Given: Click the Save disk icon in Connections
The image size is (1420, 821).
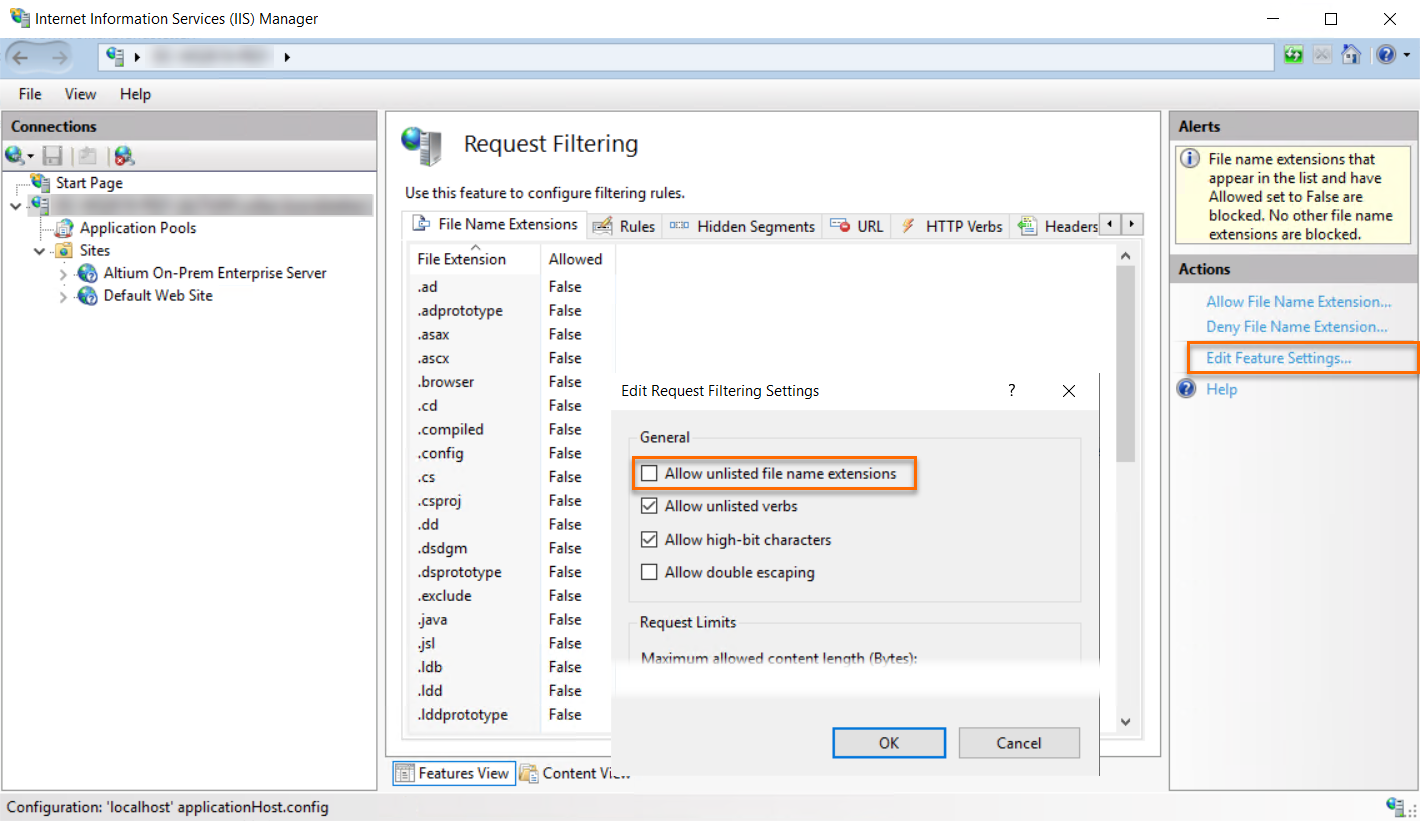Looking at the screenshot, I should [x=53, y=155].
